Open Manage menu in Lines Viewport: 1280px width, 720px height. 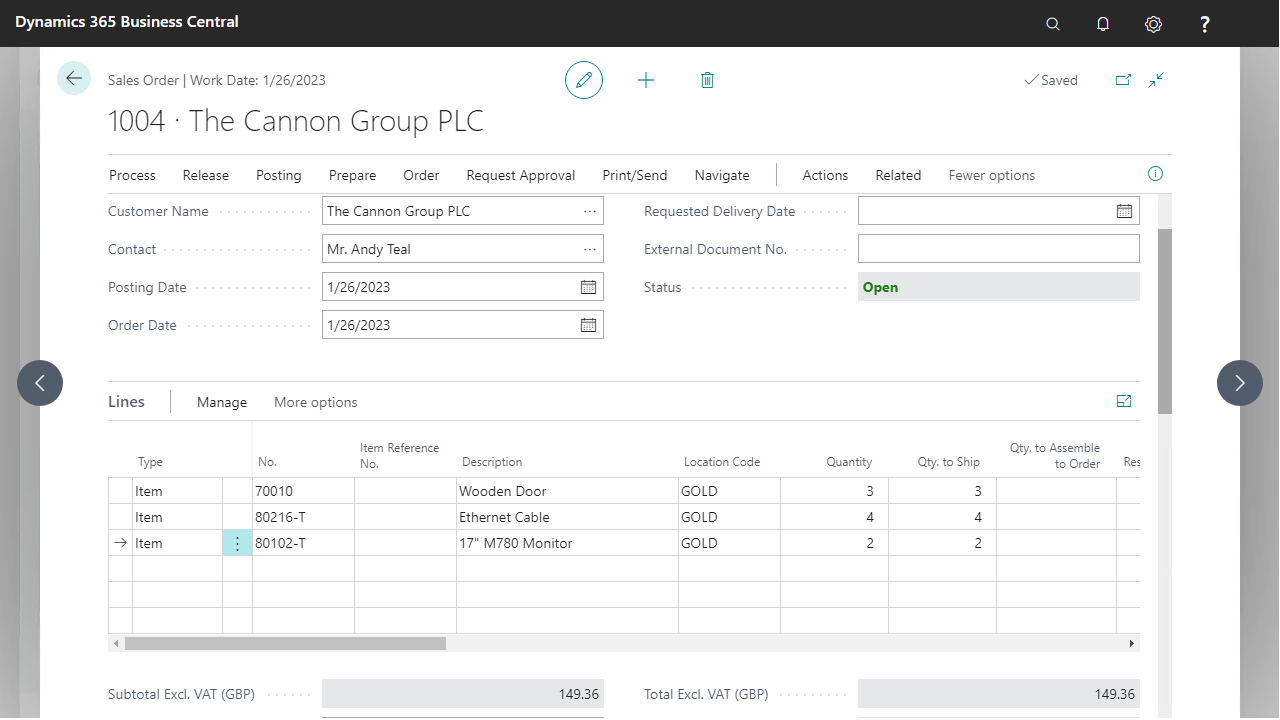[222, 402]
